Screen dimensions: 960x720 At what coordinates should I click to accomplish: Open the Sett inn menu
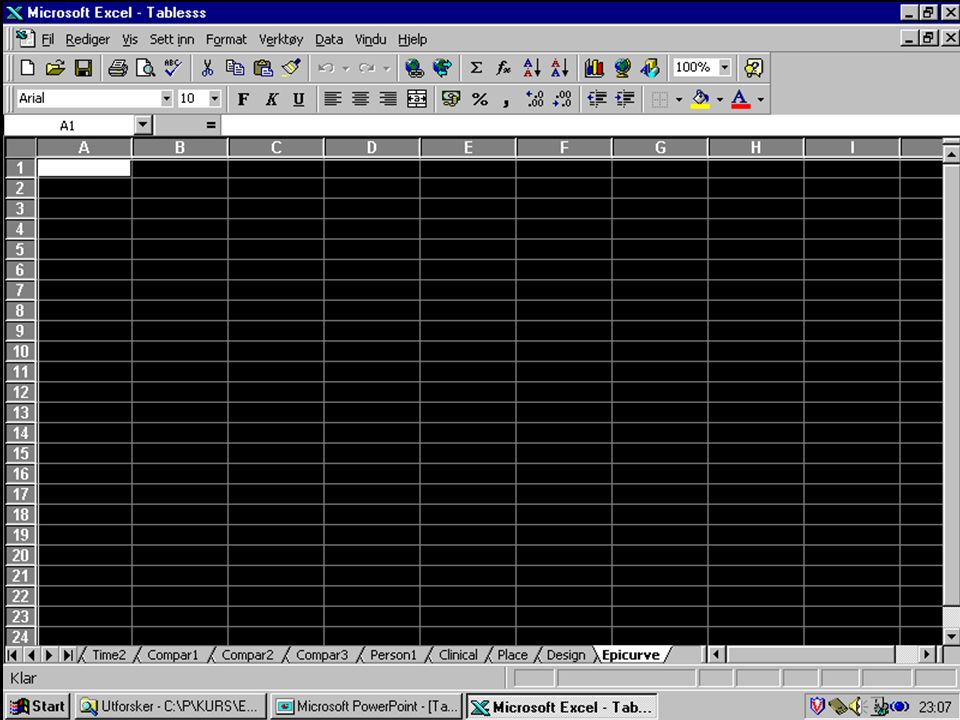point(172,39)
